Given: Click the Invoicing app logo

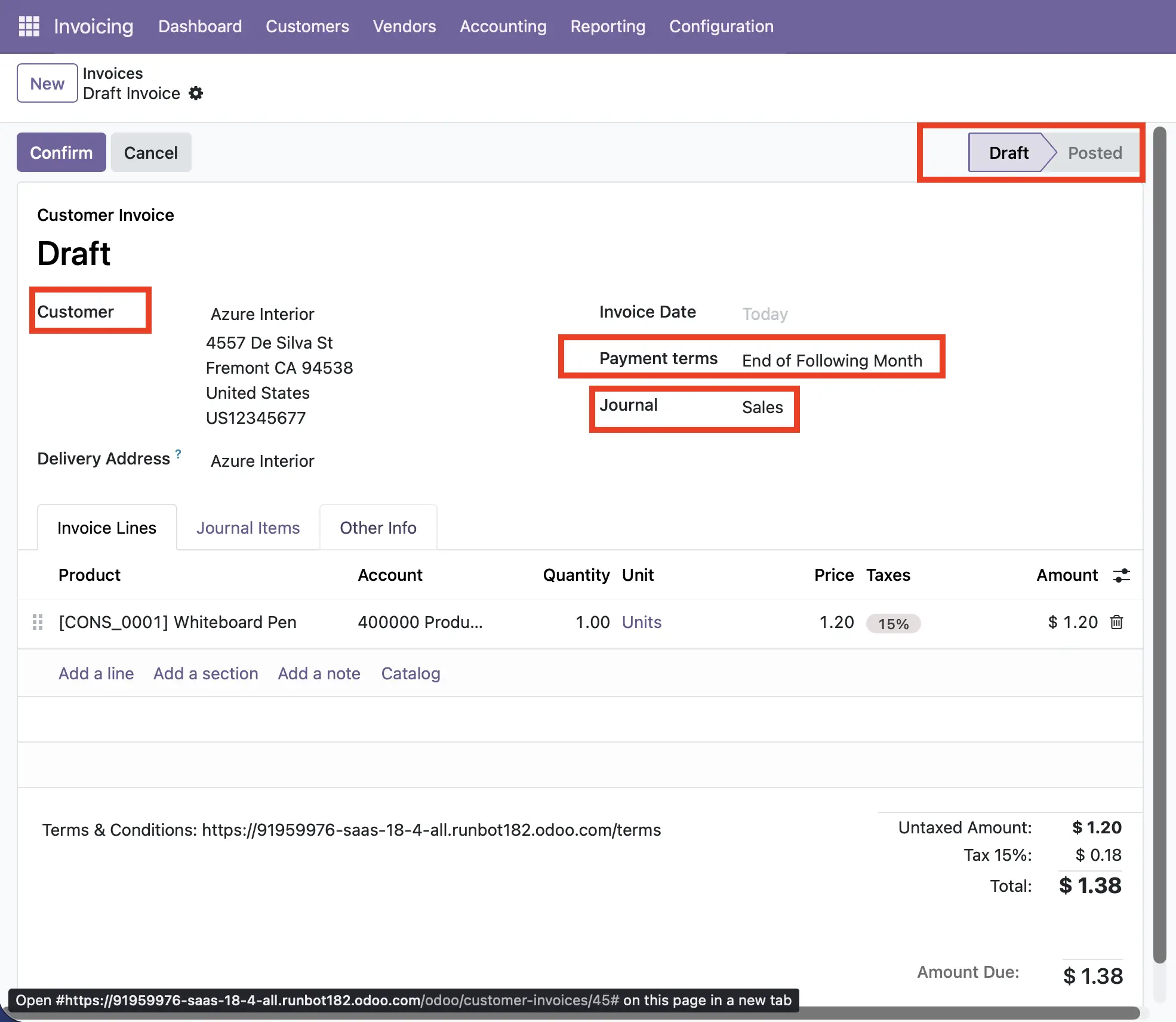Looking at the screenshot, I should coord(93,26).
